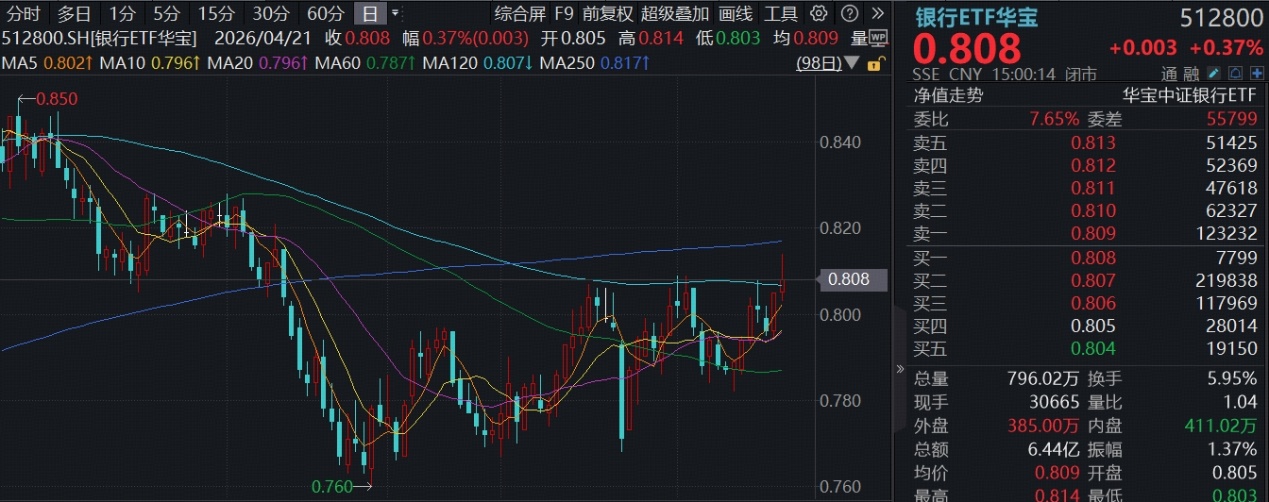Click the pencil note icon
1269x502 pixels.
coord(1214,74)
